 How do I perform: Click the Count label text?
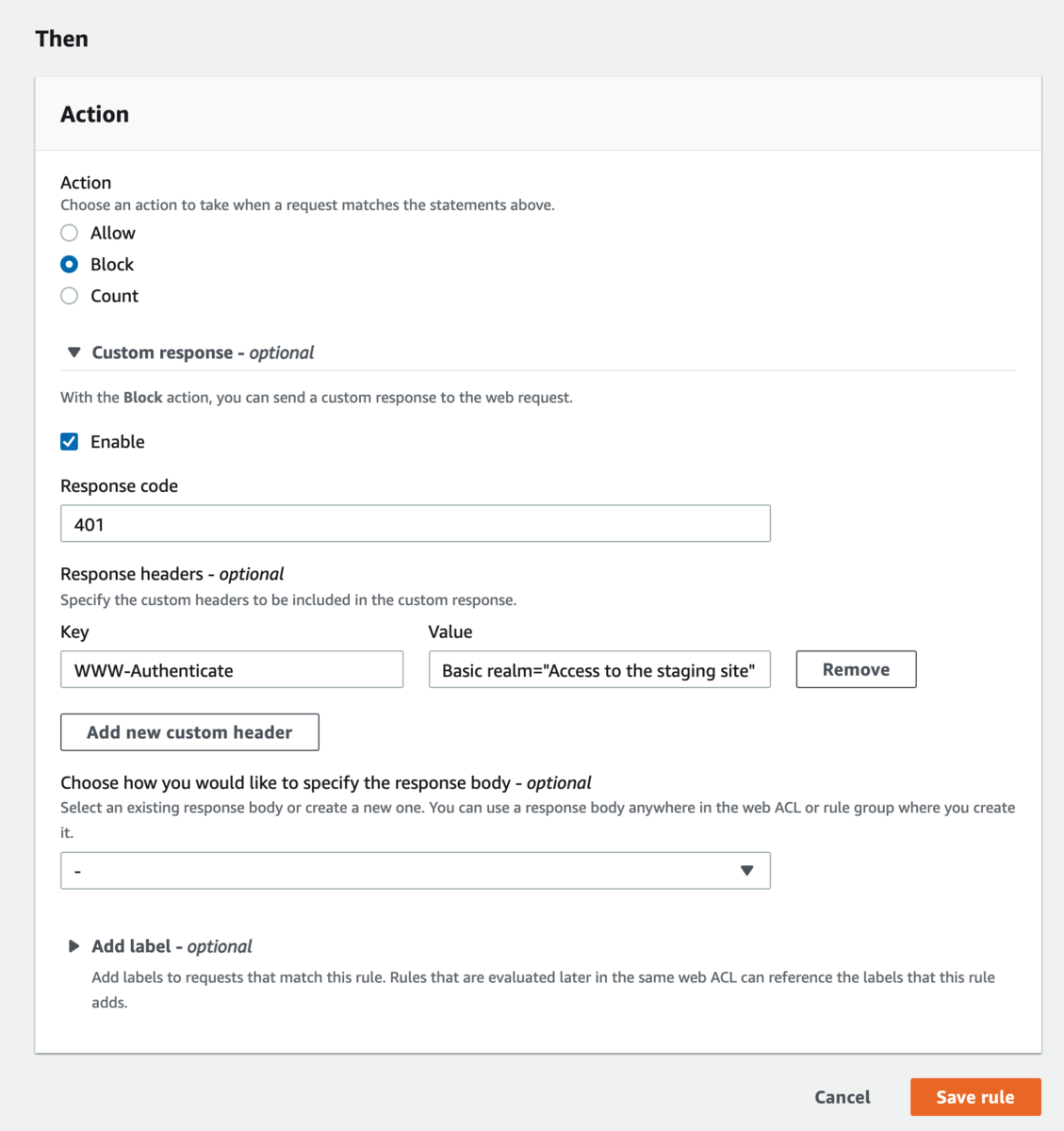115,296
